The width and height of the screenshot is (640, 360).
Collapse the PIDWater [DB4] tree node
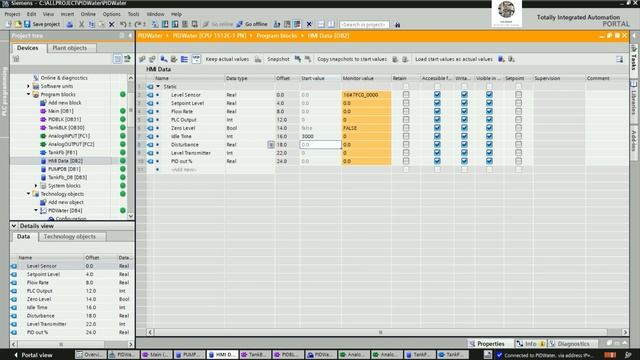coord(36,211)
